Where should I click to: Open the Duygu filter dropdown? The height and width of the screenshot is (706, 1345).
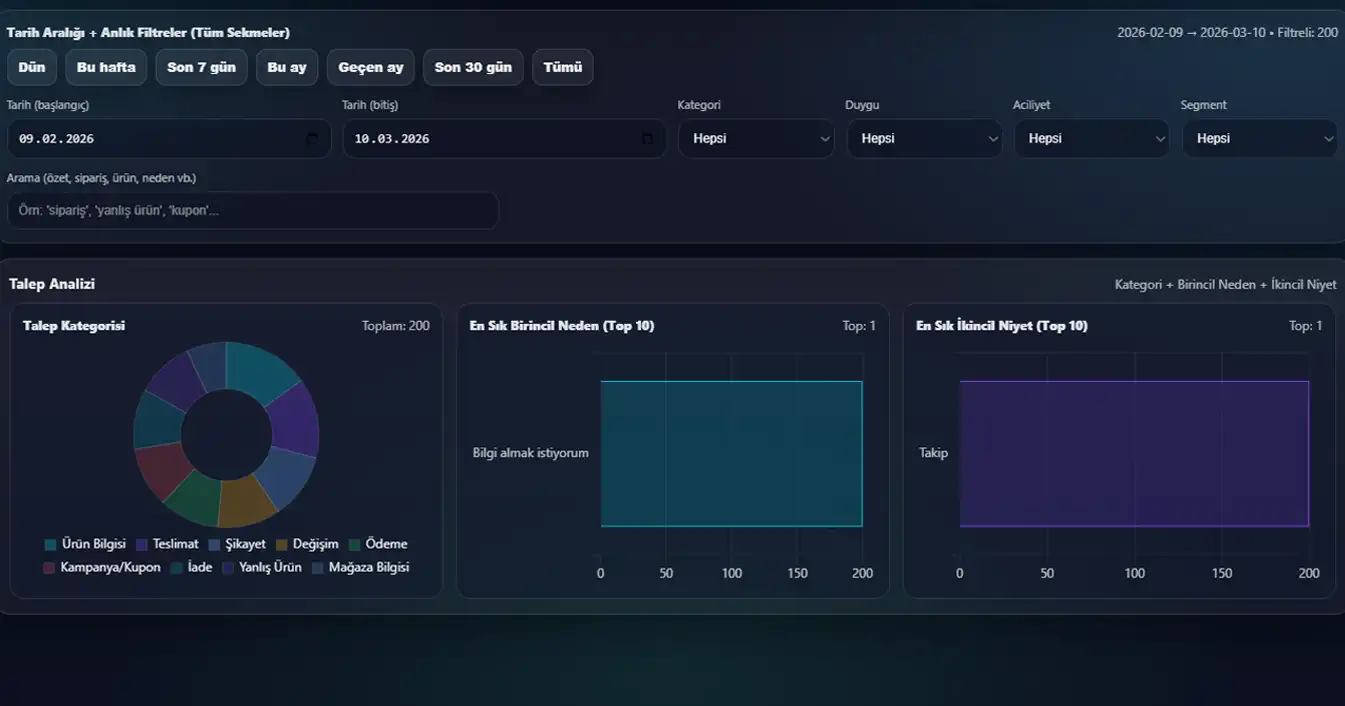924,139
